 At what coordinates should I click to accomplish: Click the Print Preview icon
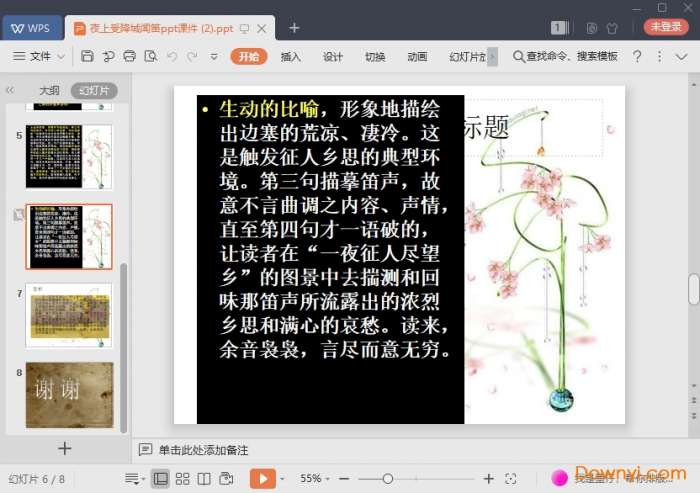click(x=150, y=57)
